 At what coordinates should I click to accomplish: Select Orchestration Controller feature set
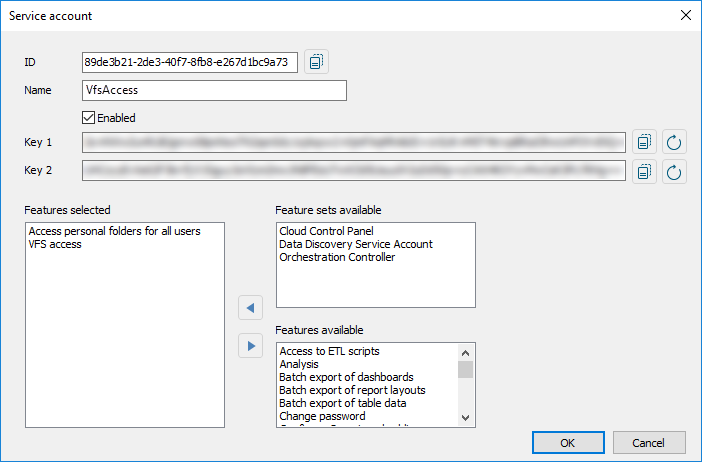pyautogui.click(x=337, y=257)
